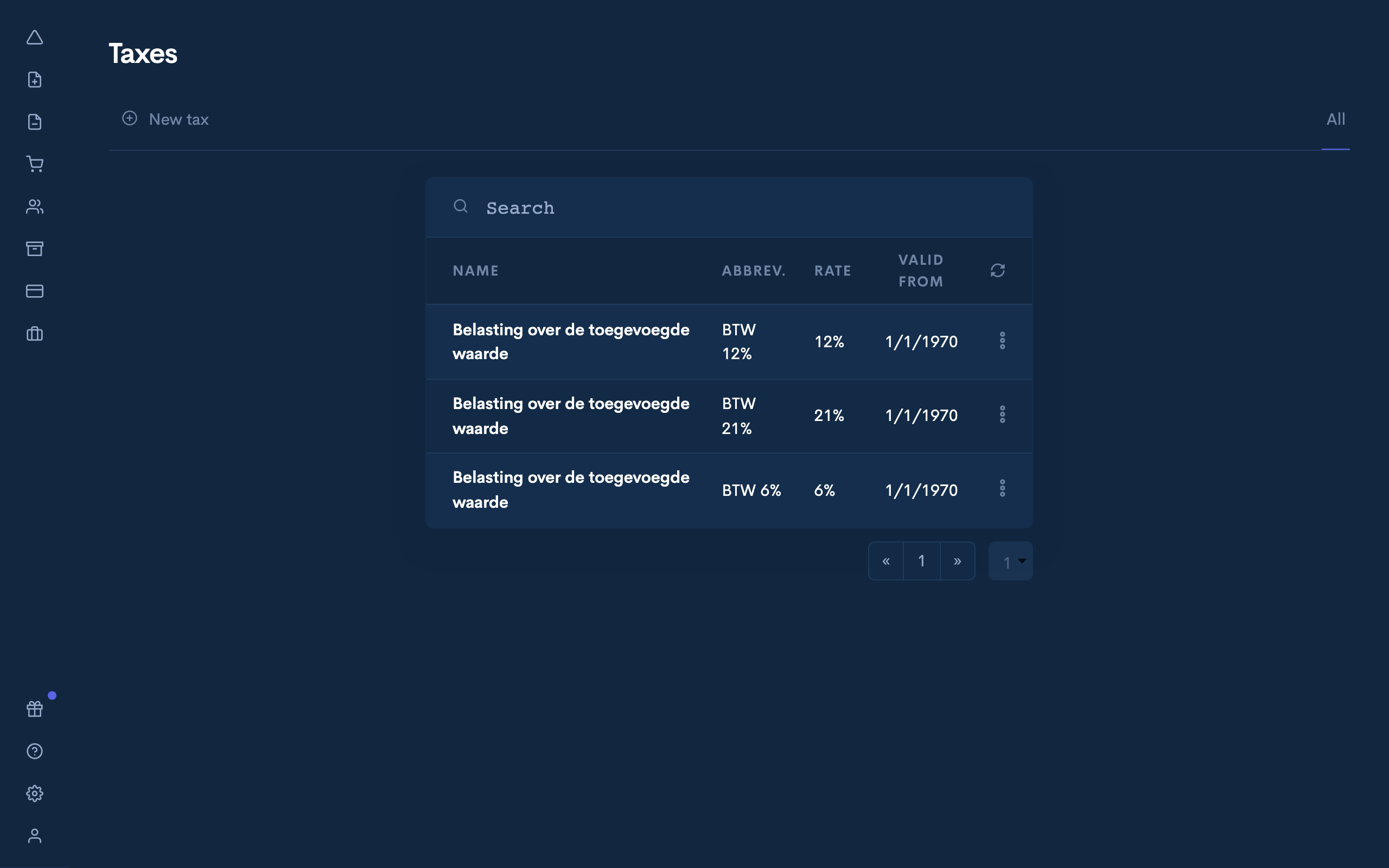This screenshot has width=1389, height=868.
Task: Click the New tax button
Action: click(x=165, y=119)
